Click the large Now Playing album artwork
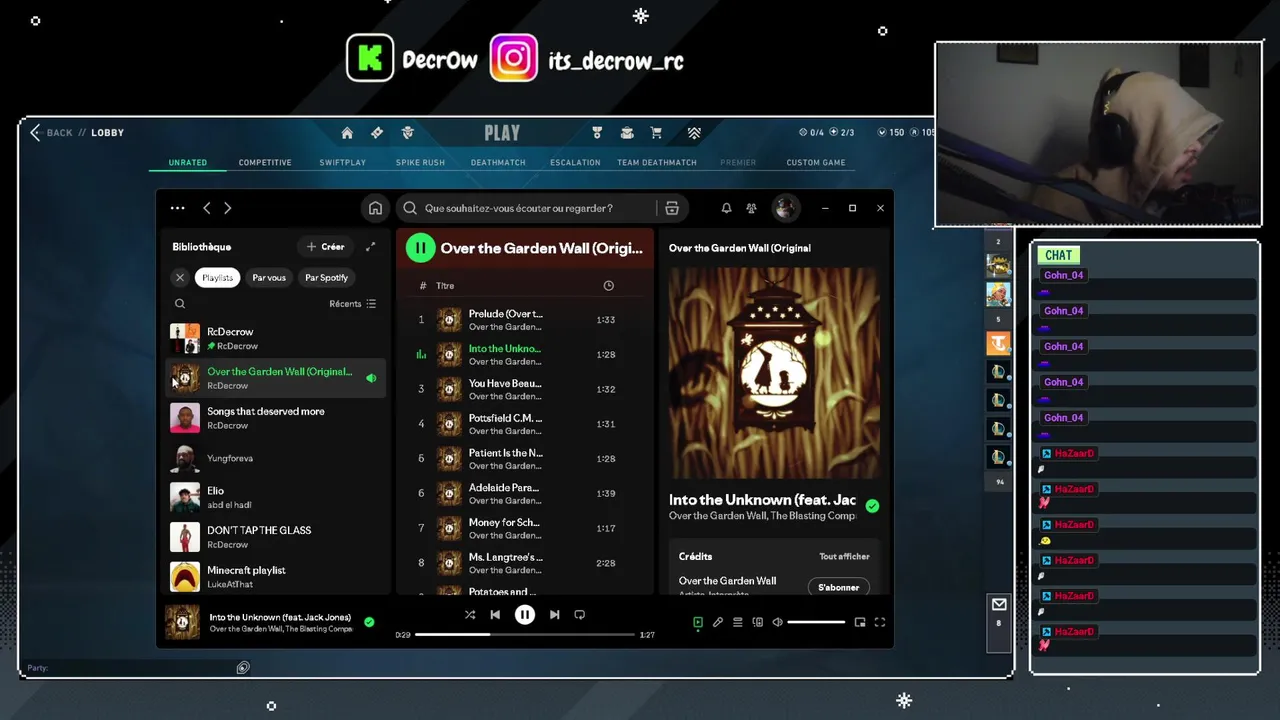Viewport: 1280px width, 720px height. (x=775, y=373)
